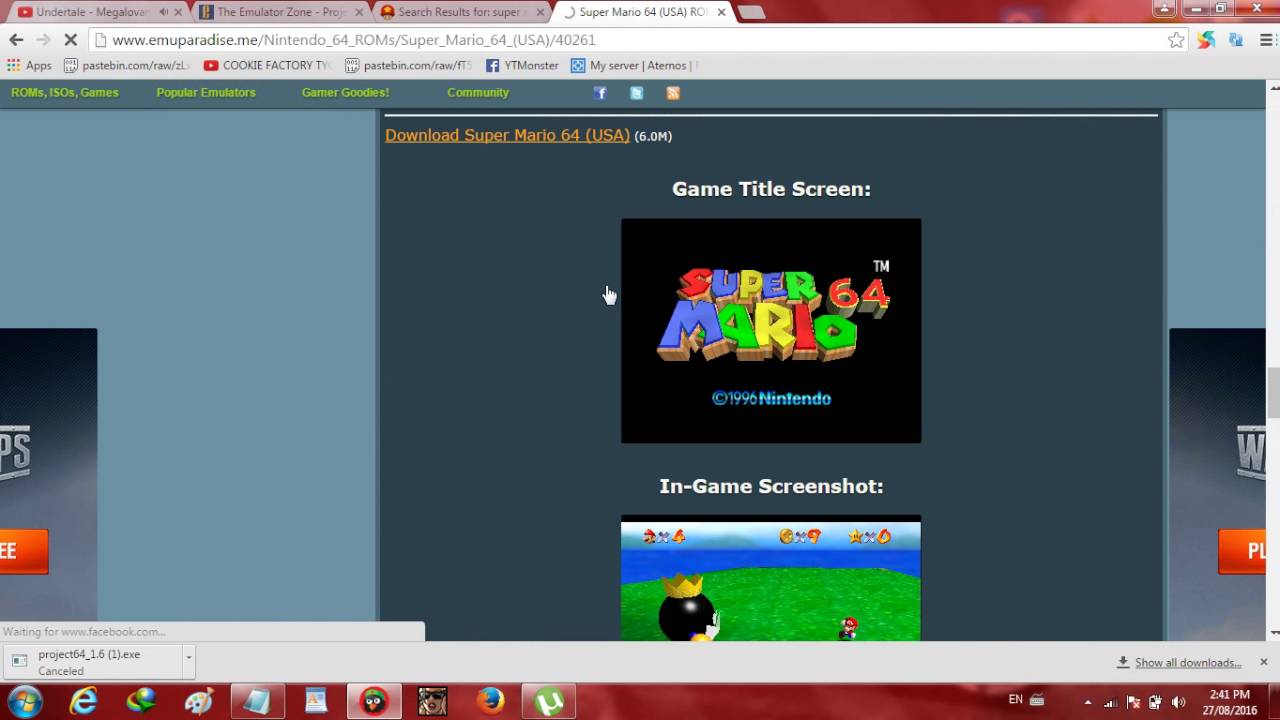Open project64_1.6 (1).exe download options arrow
Screen dimensions: 1280x720
pyautogui.click(x=188, y=659)
